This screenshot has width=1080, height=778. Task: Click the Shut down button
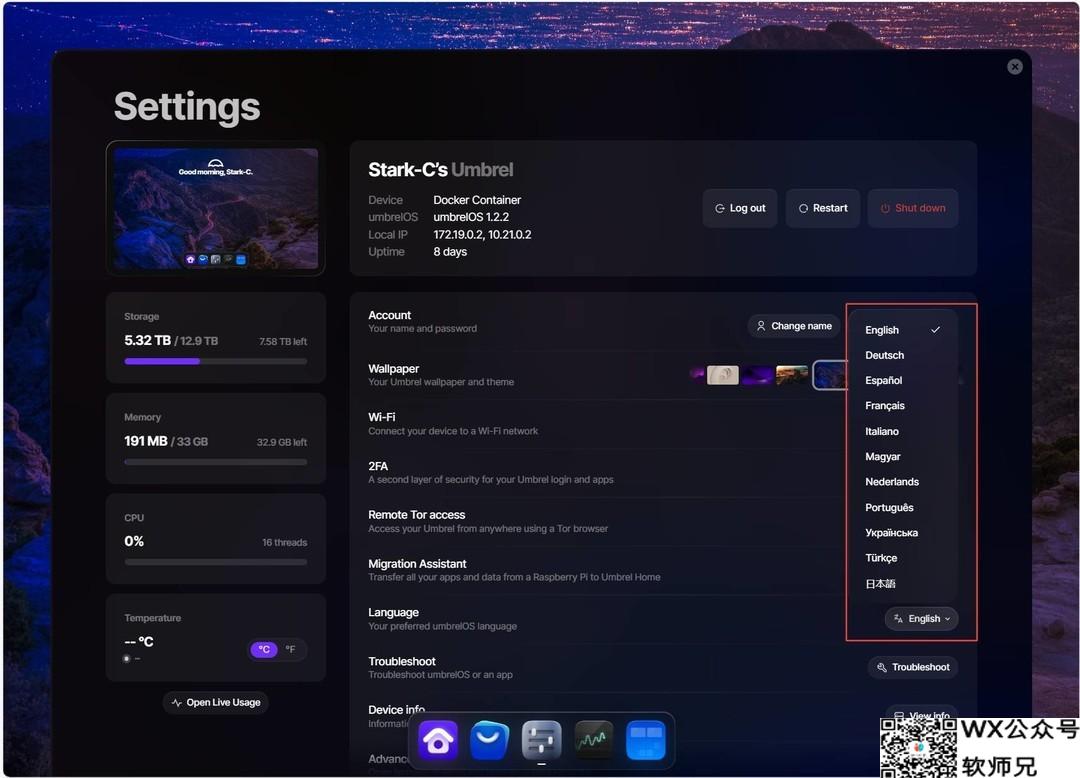coord(913,208)
